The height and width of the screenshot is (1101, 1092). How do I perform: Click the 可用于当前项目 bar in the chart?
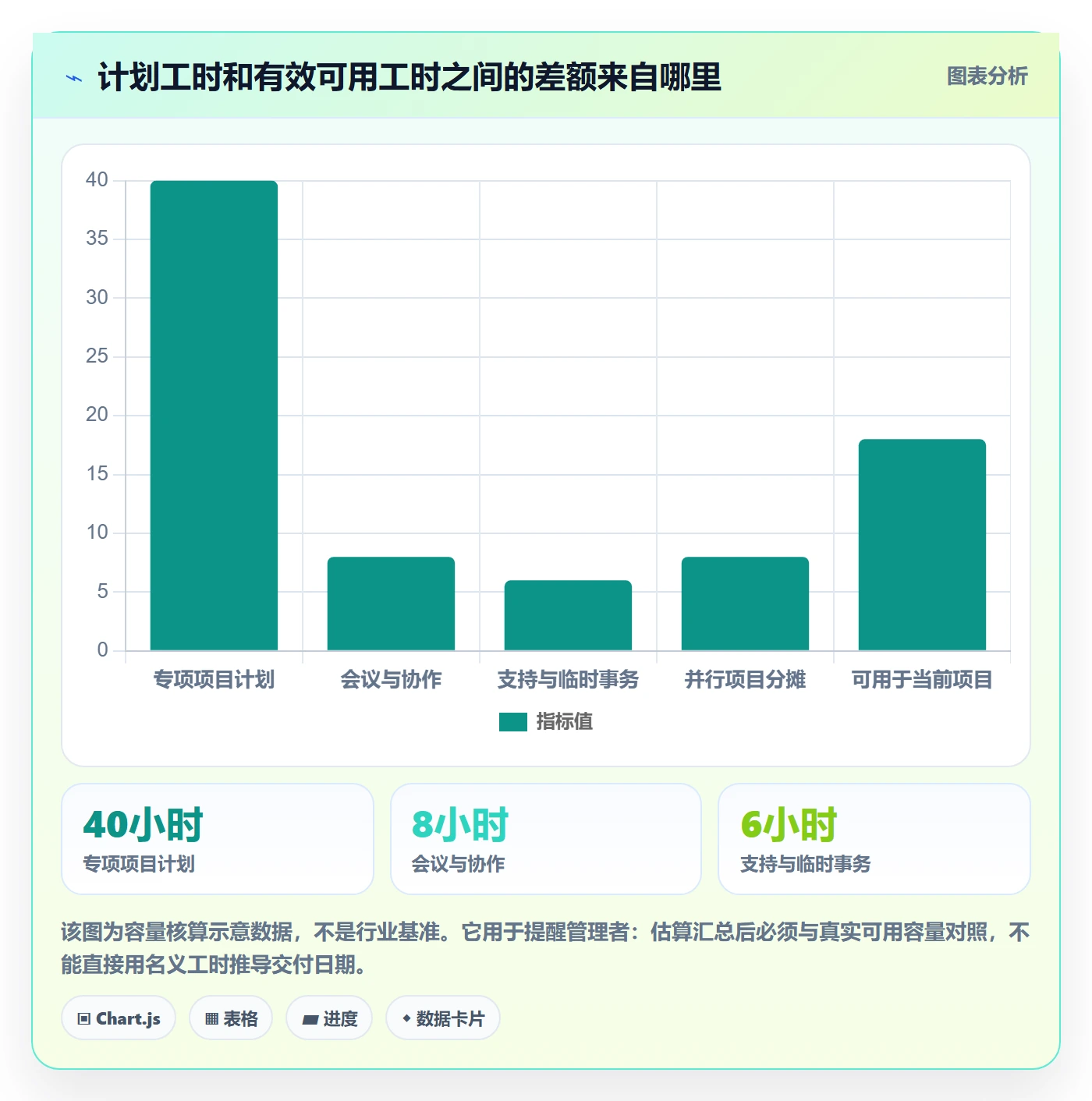[922, 545]
